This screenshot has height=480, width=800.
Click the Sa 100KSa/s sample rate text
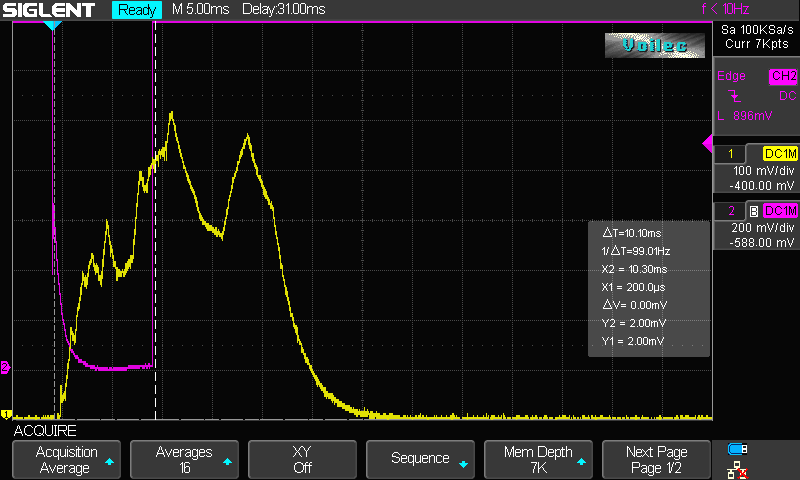(x=757, y=30)
